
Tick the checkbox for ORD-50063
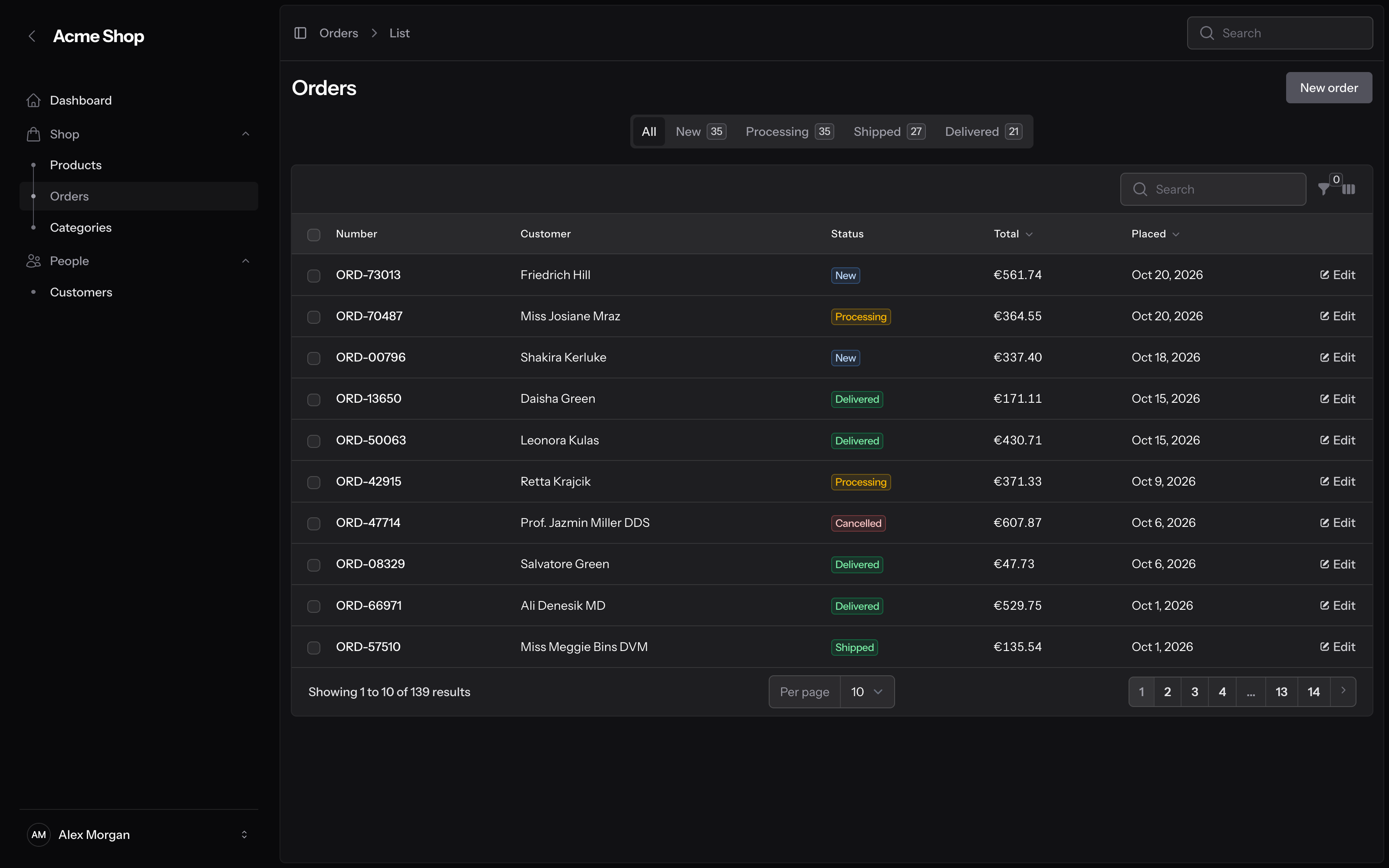pos(314,441)
